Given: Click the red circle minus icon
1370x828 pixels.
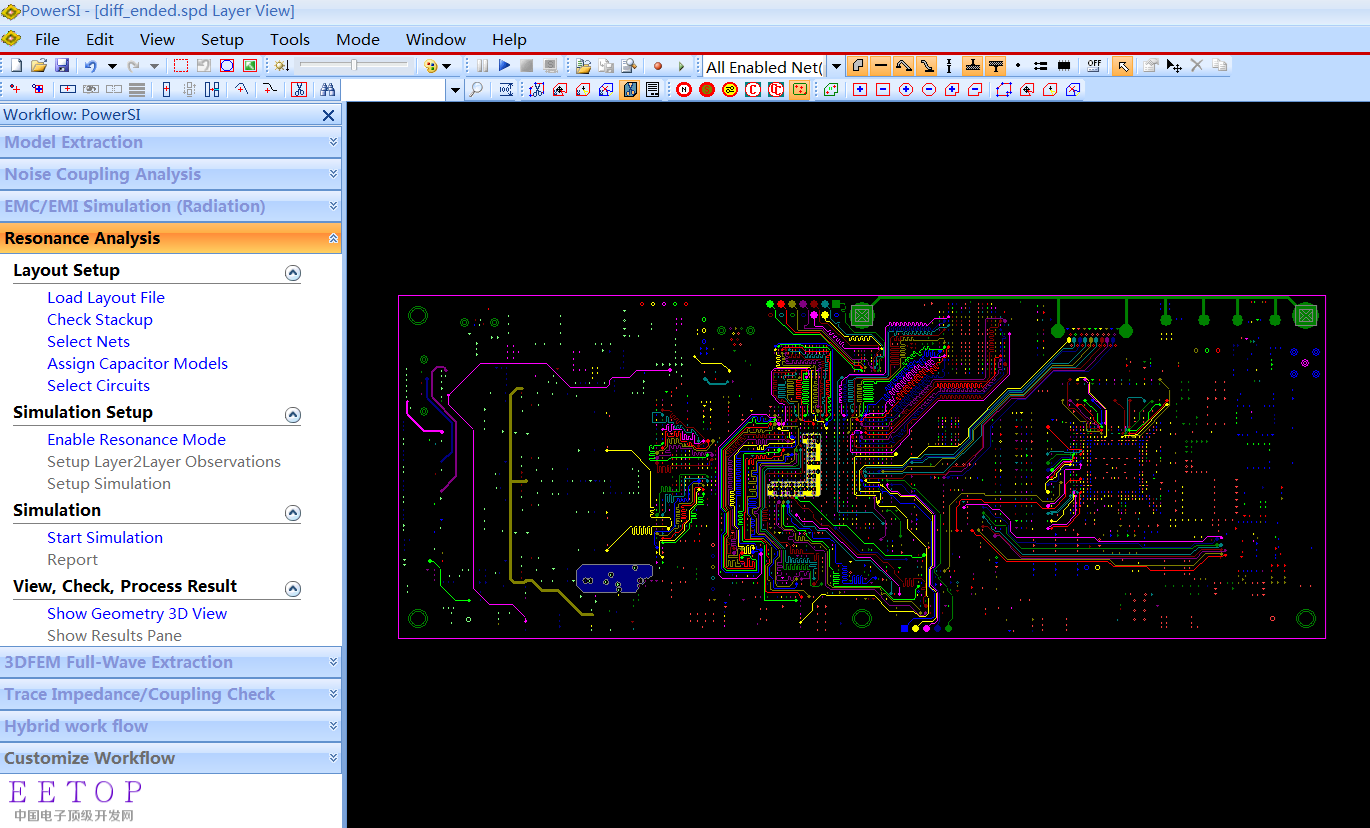Looking at the screenshot, I should 929,89.
